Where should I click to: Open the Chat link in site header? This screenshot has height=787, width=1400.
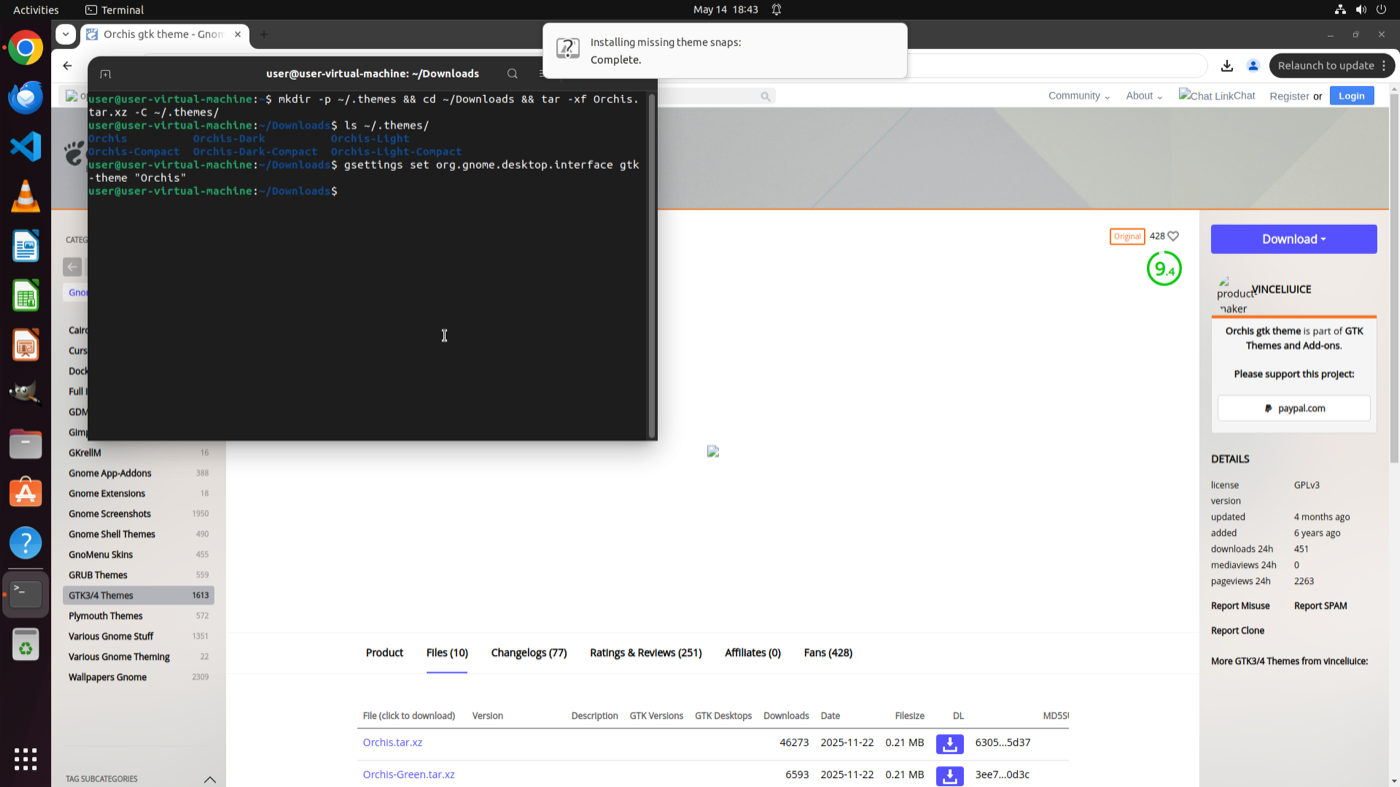point(1217,96)
